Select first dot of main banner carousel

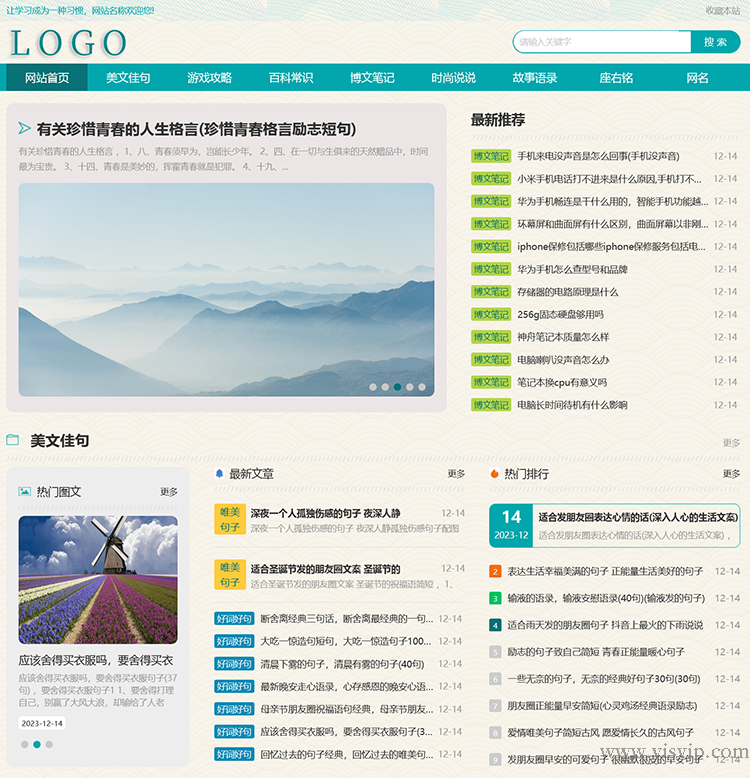pyautogui.click(x=373, y=387)
